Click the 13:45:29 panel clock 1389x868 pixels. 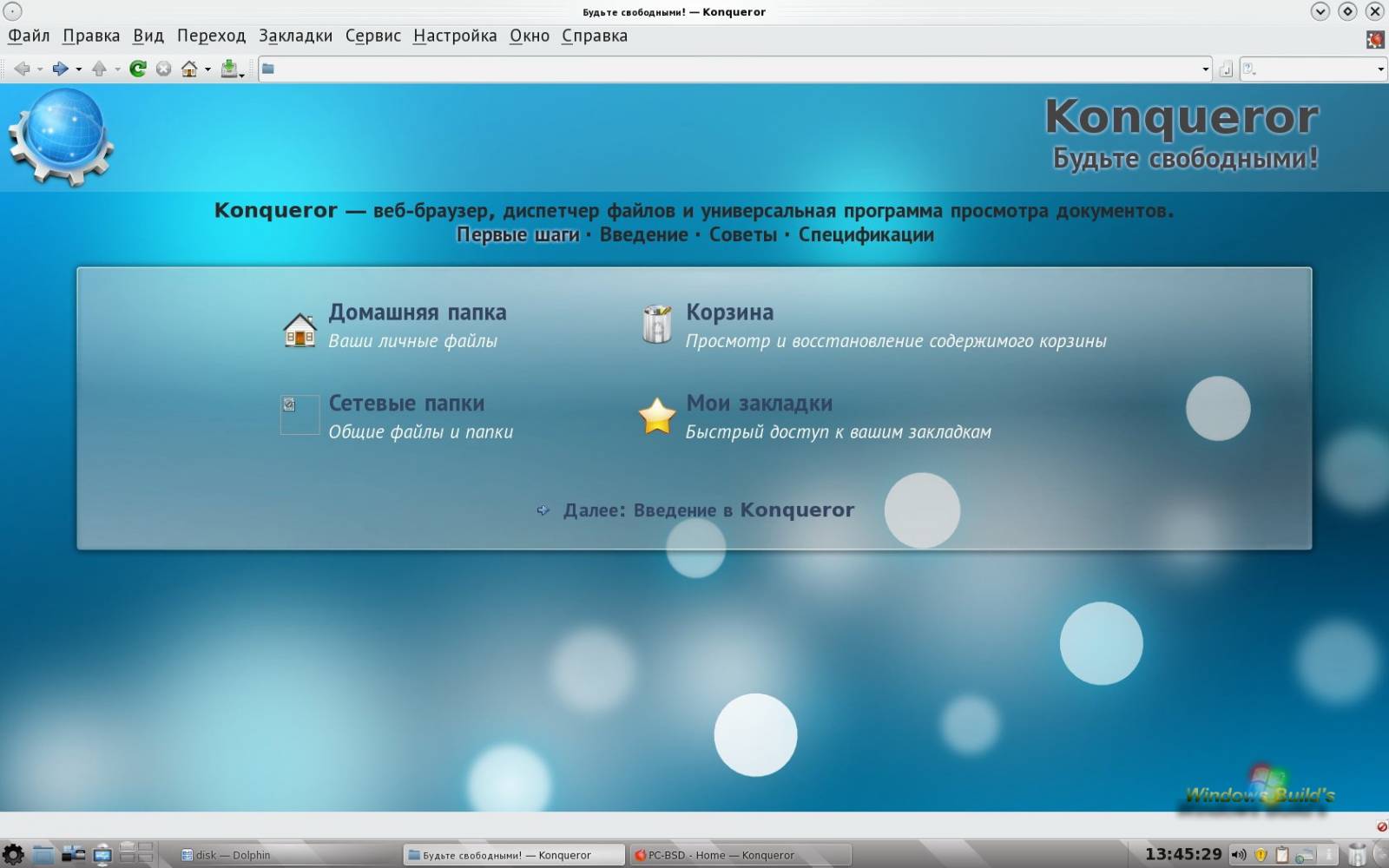tap(1183, 854)
